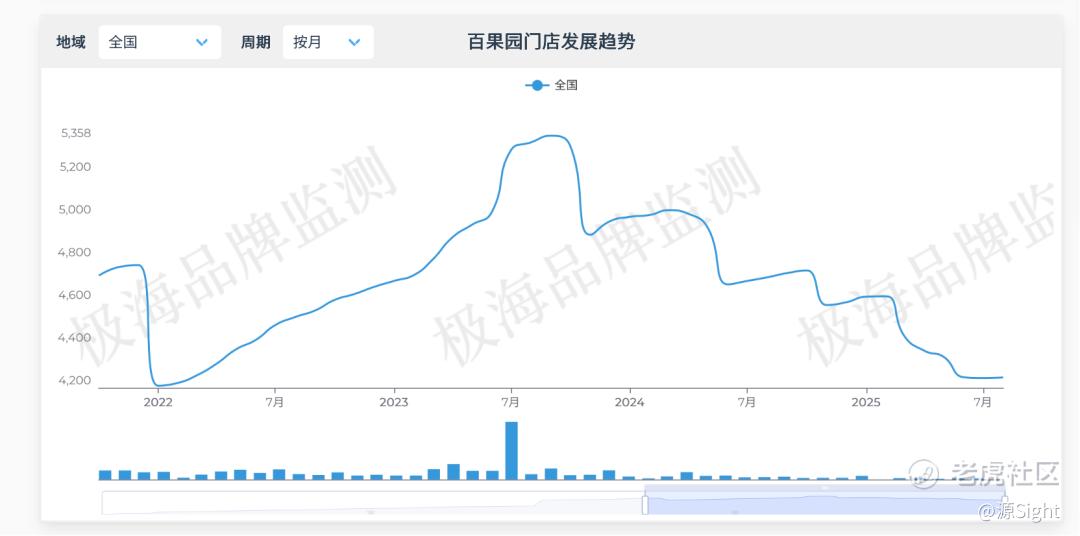Click the tallest bar near July 2023

(511, 451)
